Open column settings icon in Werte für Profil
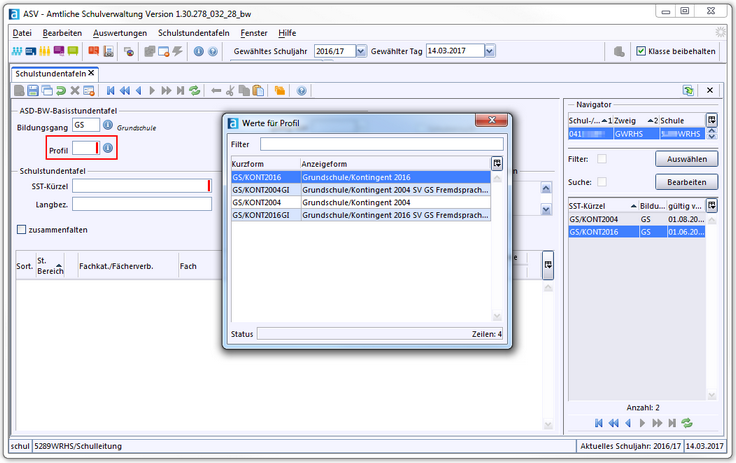The image size is (736, 463). pos(497,163)
